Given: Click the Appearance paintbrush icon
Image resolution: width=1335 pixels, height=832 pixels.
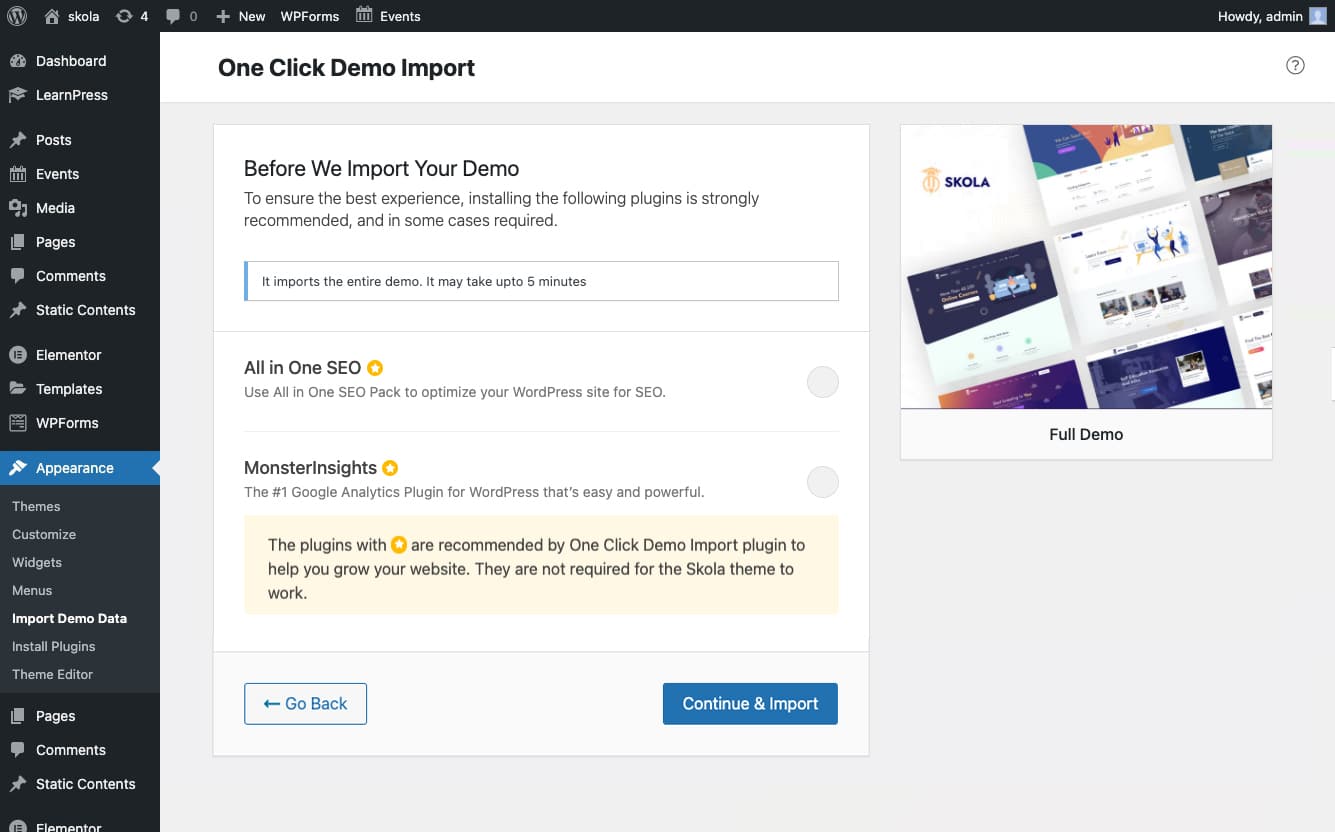Looking at the screenshot, I should (18, 468).
